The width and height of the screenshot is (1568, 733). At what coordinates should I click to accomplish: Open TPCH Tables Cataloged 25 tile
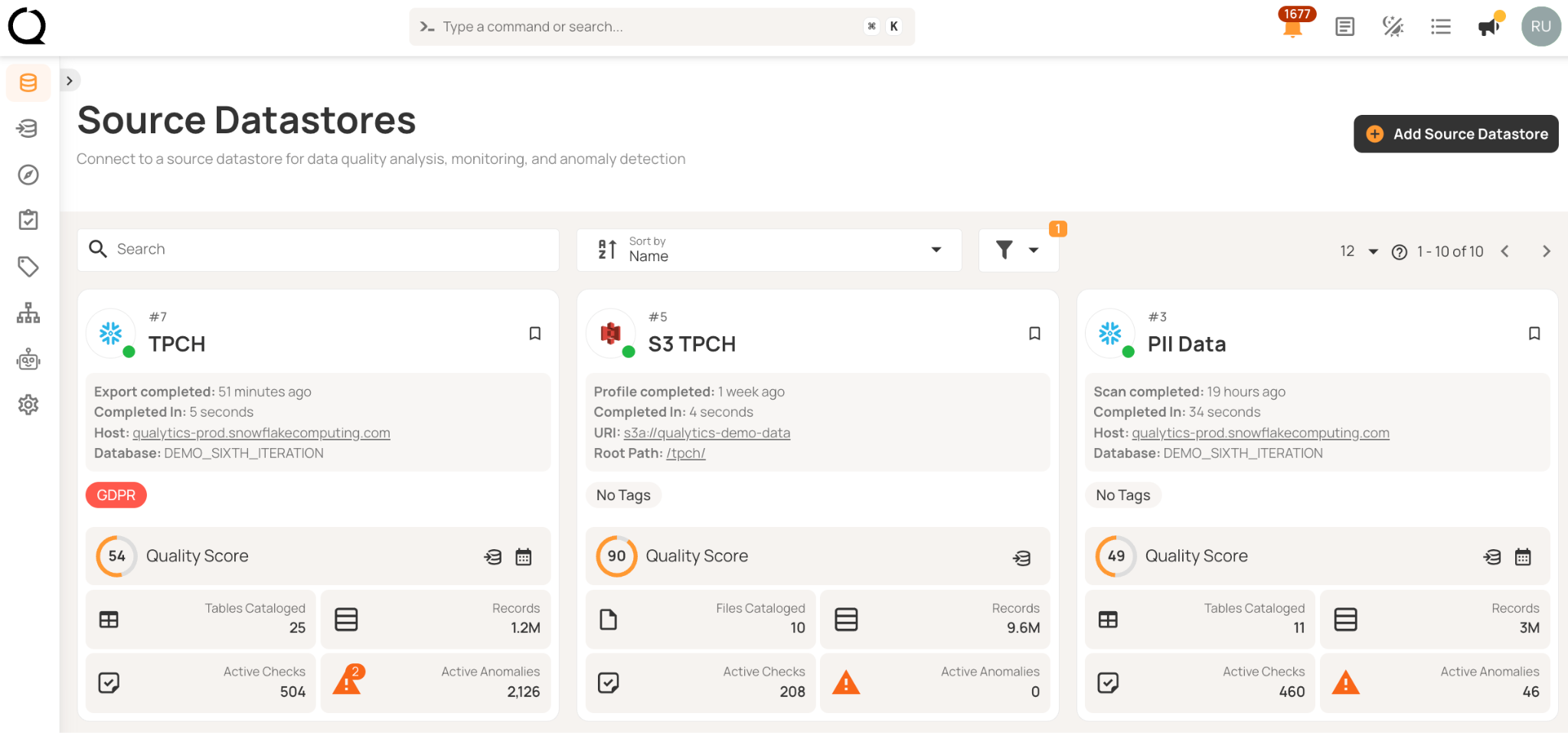pyautogui.click(x=201, y=619)
